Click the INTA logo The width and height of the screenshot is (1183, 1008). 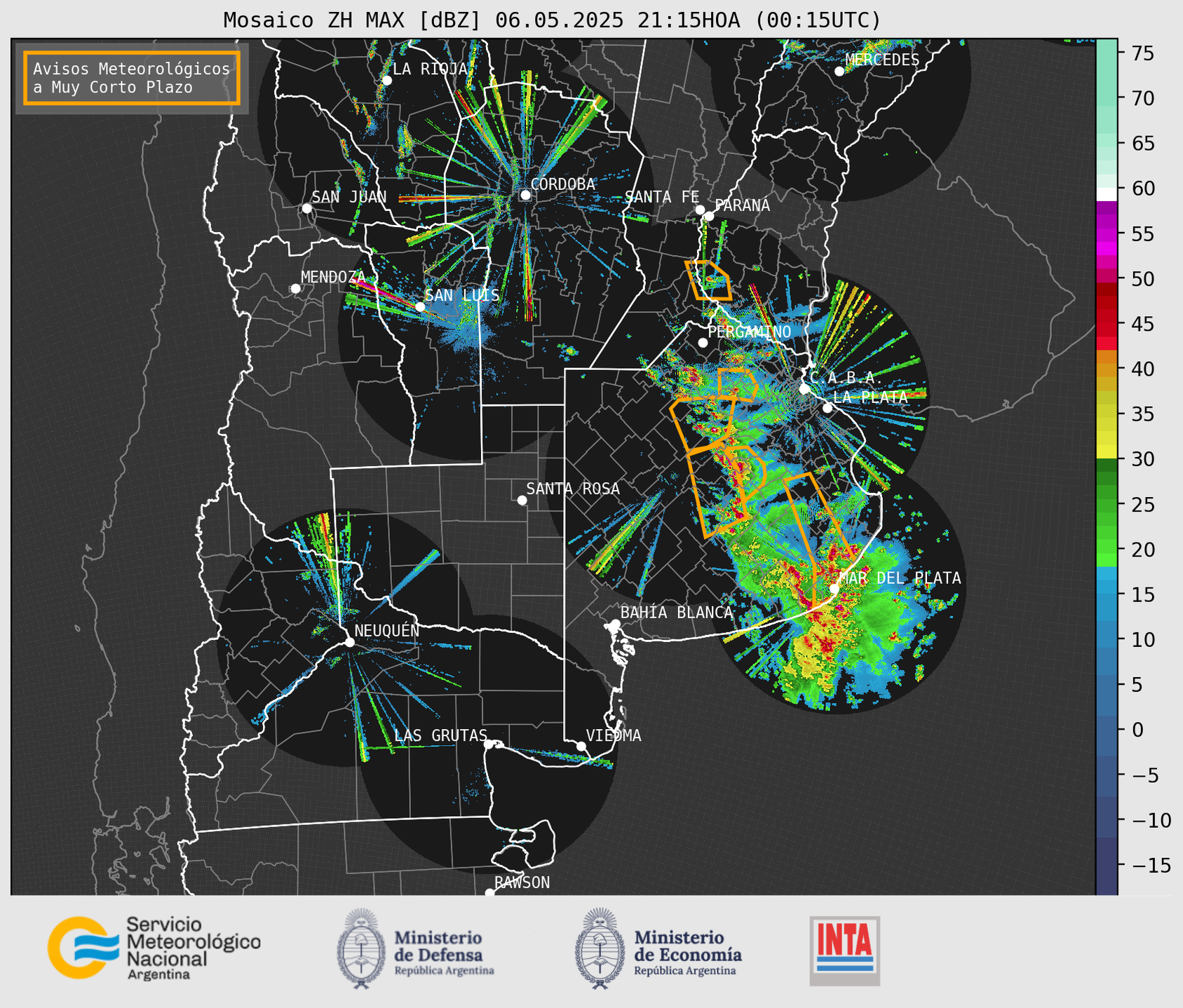click(x=844, y=951)
